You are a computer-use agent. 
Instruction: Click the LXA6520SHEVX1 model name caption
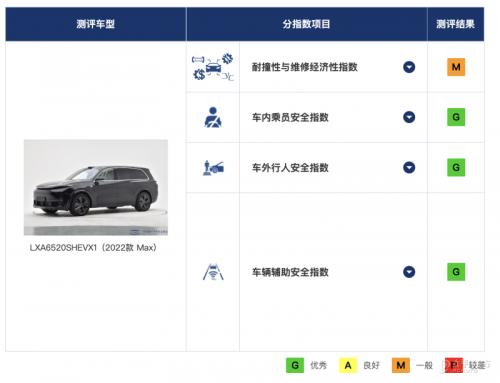[93, 248]
